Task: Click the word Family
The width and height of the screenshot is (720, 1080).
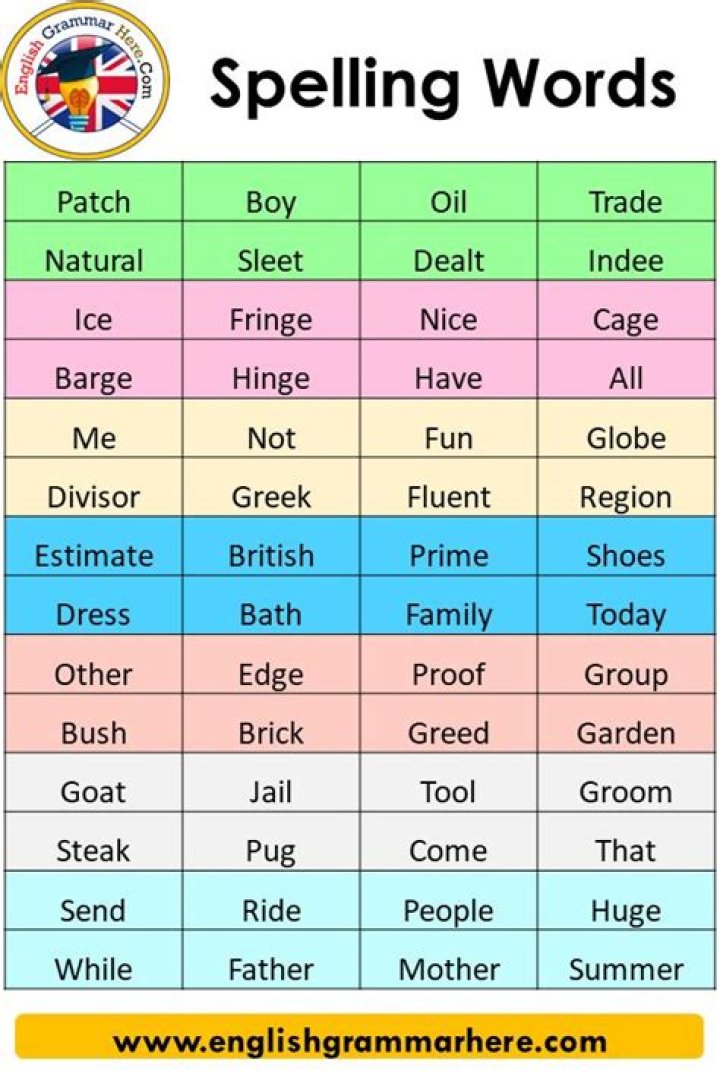Action: coord(449,615)
